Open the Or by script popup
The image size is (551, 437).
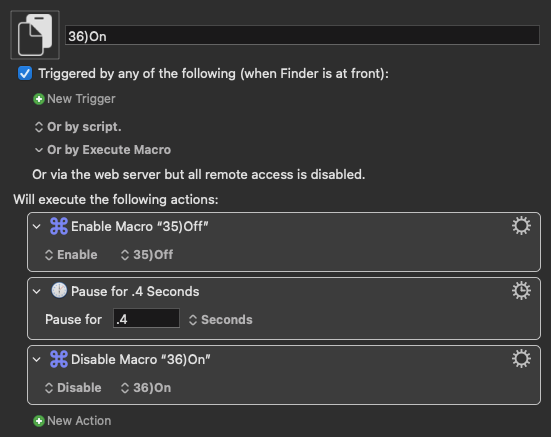(x=78, y=127)
